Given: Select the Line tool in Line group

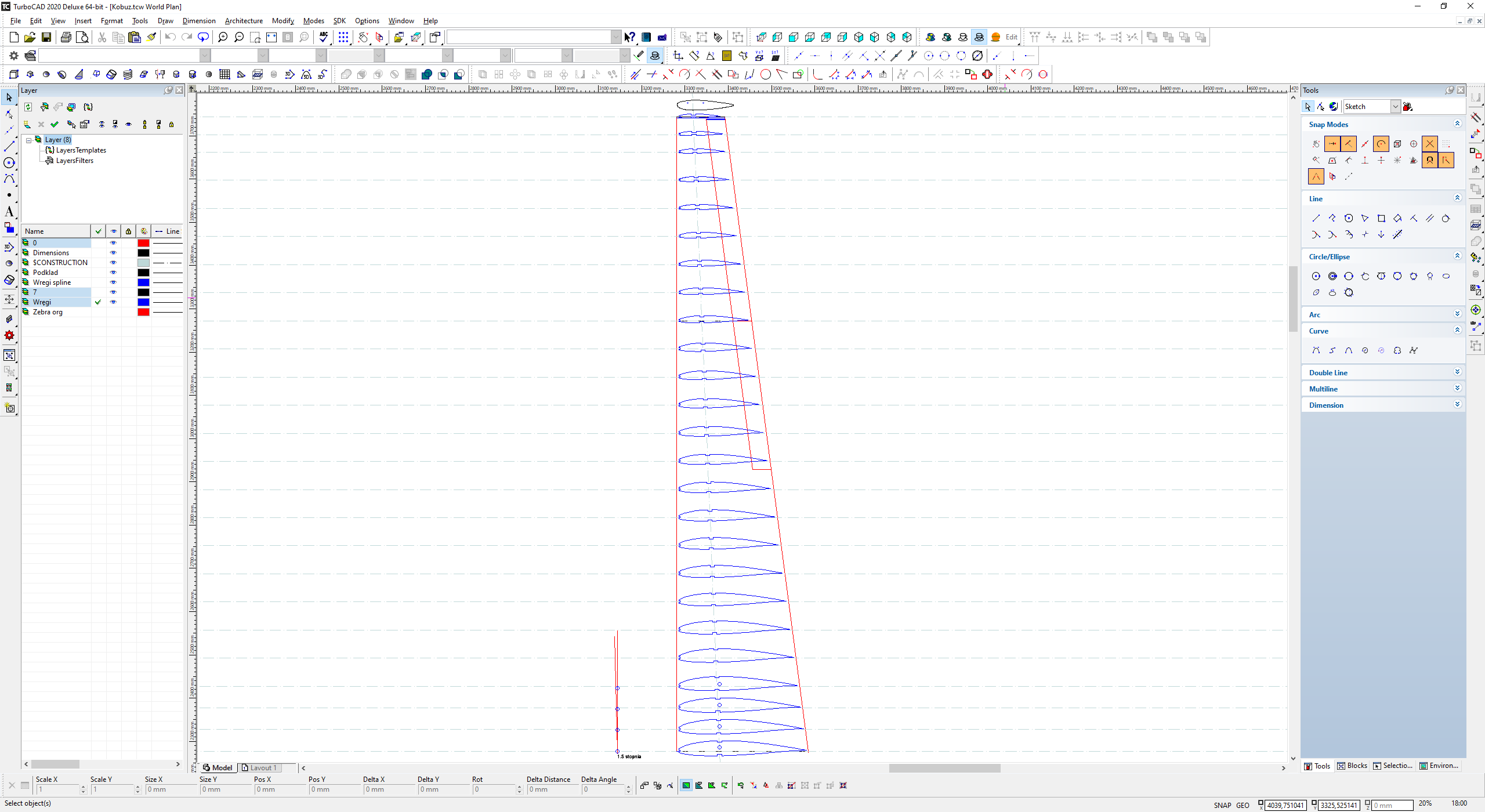Looking at the screenshot, I should [1316, 219].
